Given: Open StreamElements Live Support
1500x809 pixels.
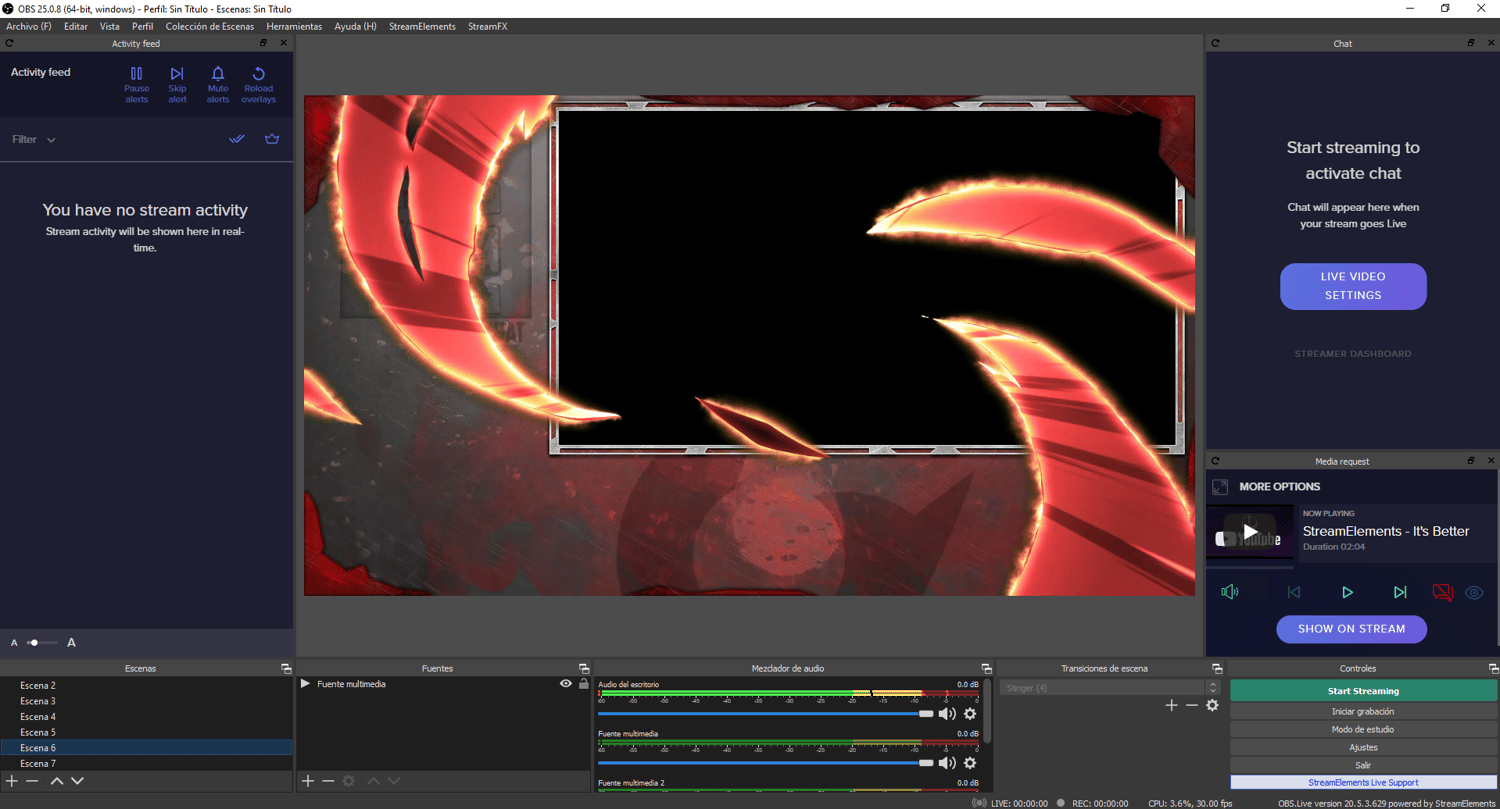Looking at the screenshot, I should pyautogui.click(x=1364, y=783).
